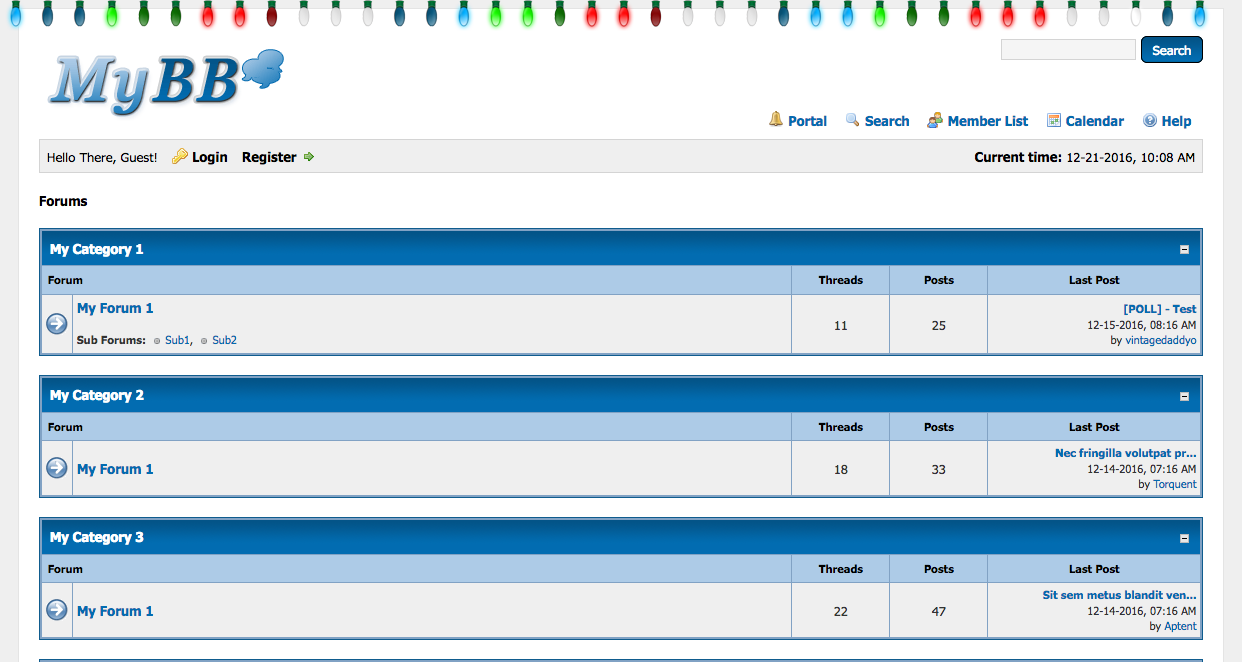
Task: Open My Forum 1 under My Category 2
Action: pyautogui.click(x=115, y=469)
